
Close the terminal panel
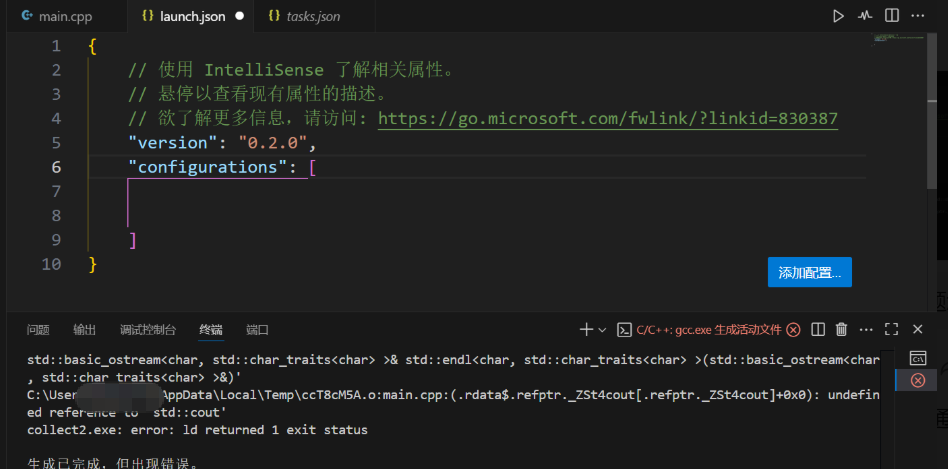pos(918,330)
